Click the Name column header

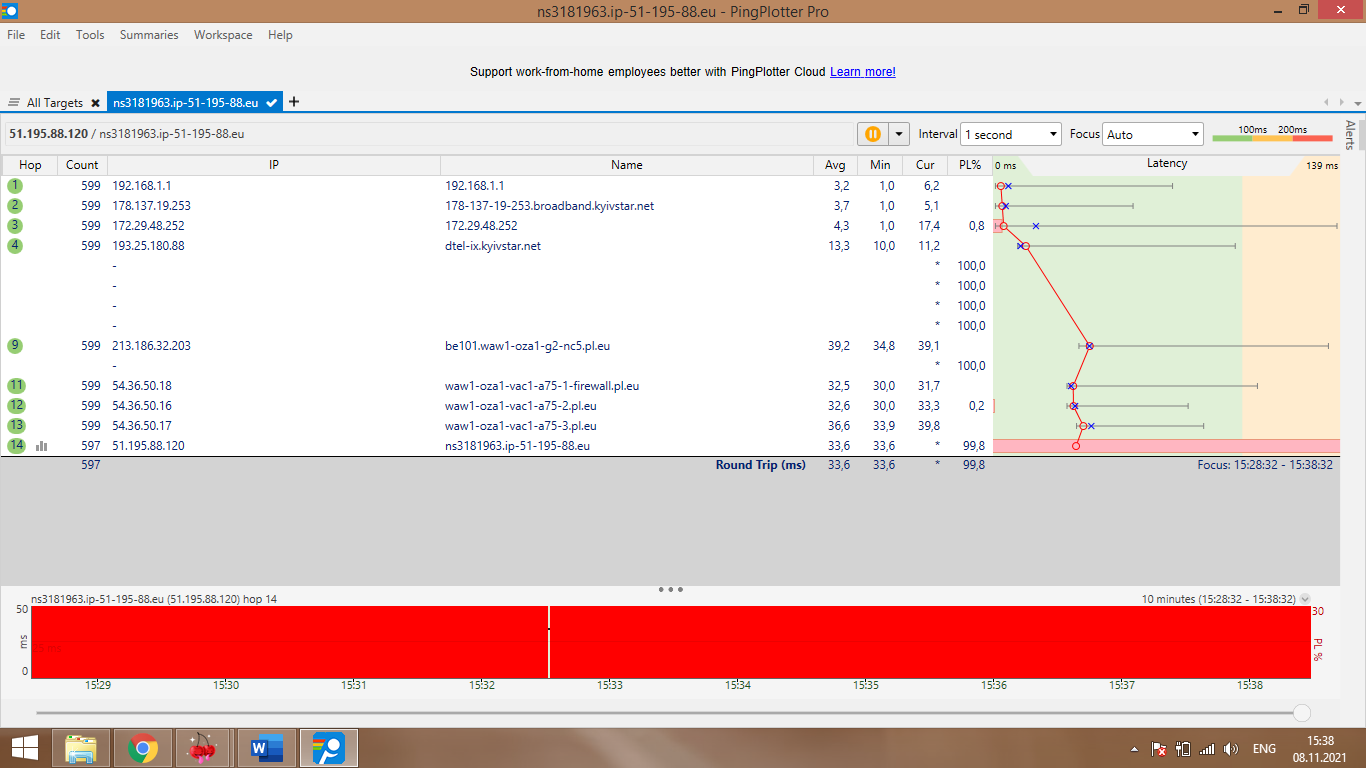(x=627, y=165)
